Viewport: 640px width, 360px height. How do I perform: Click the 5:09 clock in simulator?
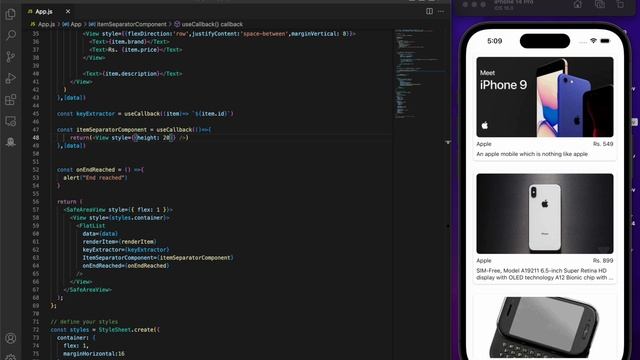[x=494, y=41]
